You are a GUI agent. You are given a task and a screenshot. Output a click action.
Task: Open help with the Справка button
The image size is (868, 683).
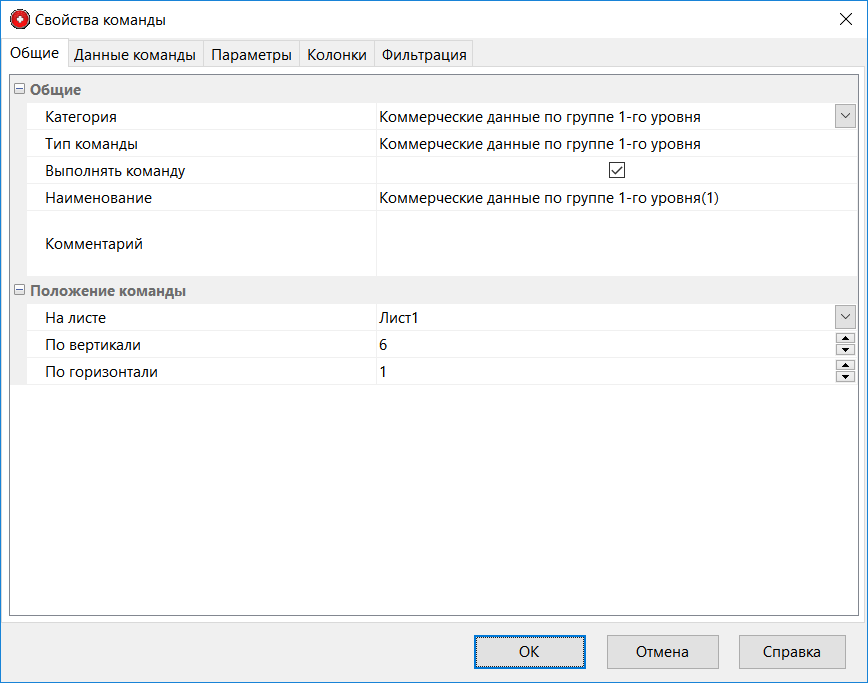click(x=792, y=651)
